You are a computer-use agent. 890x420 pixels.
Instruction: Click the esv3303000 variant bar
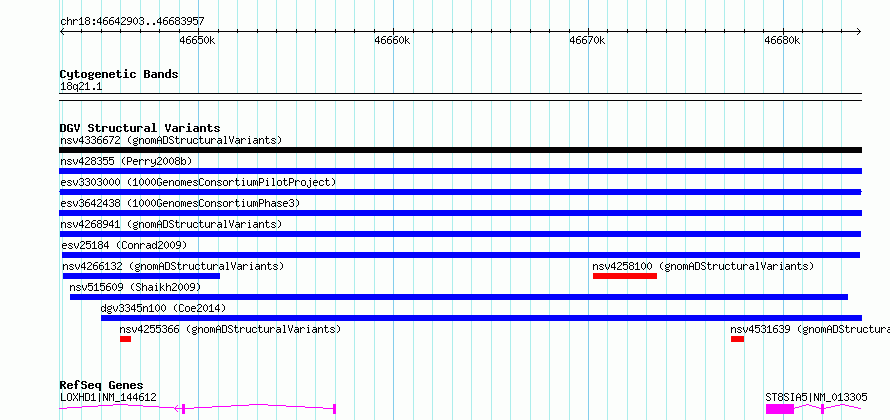pos(460,192)
